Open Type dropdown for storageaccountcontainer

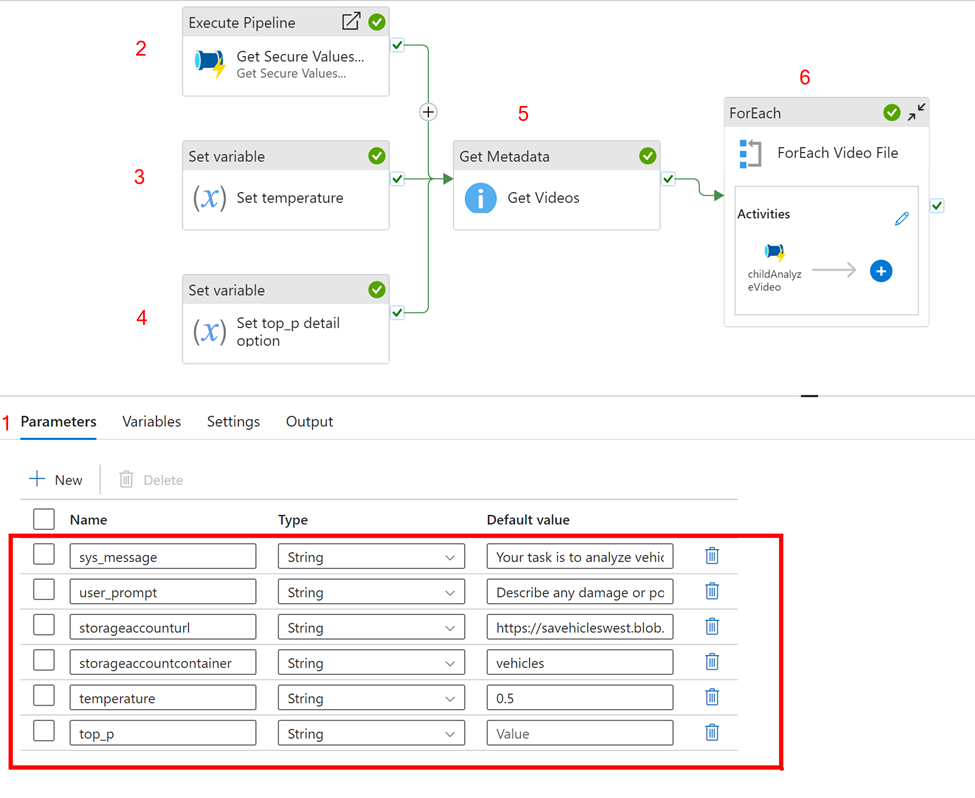click(x=371, y=663)
